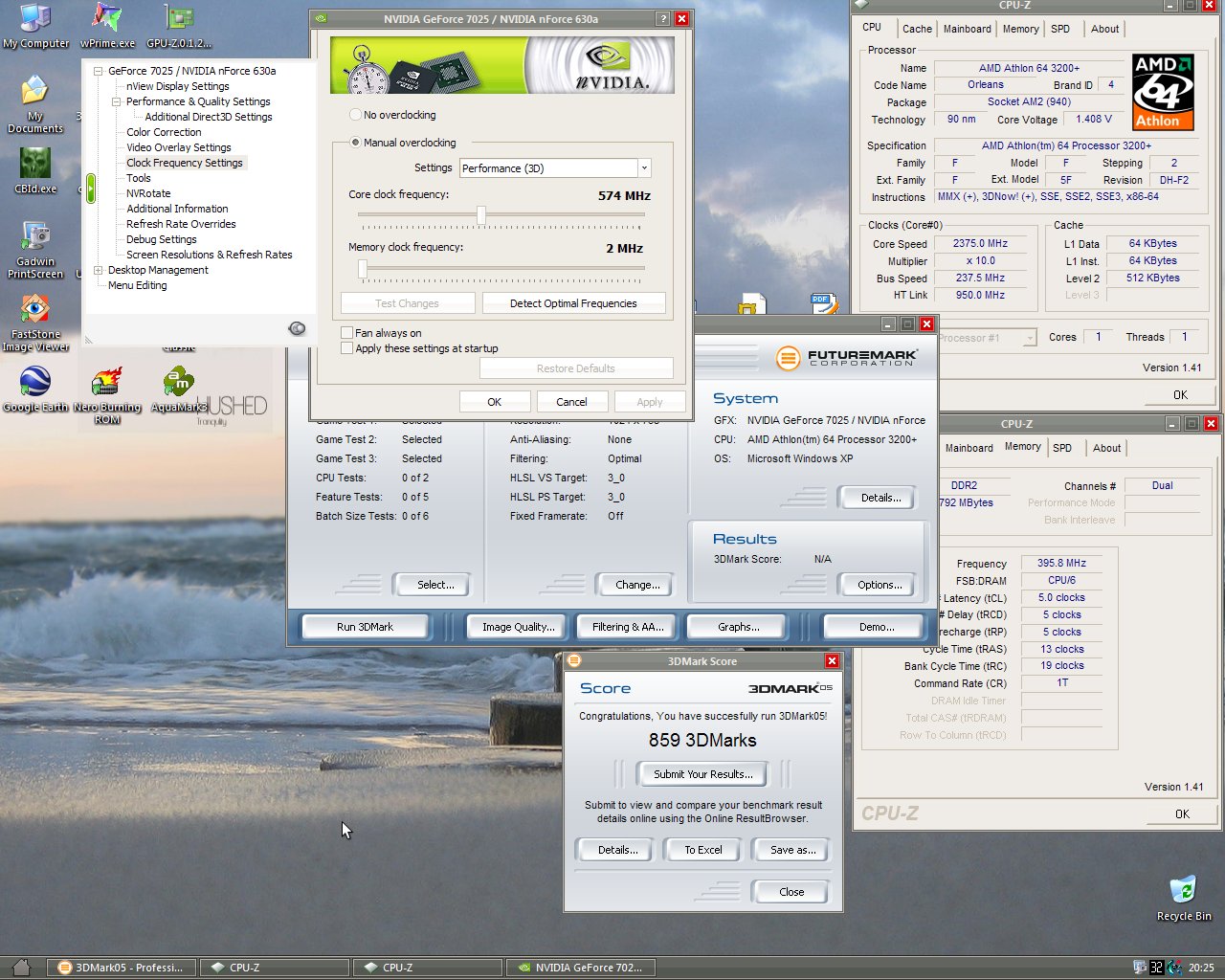The image size is (1225, 980).
Task: Click the green panel handle beside tree
Action: [91, 188]
